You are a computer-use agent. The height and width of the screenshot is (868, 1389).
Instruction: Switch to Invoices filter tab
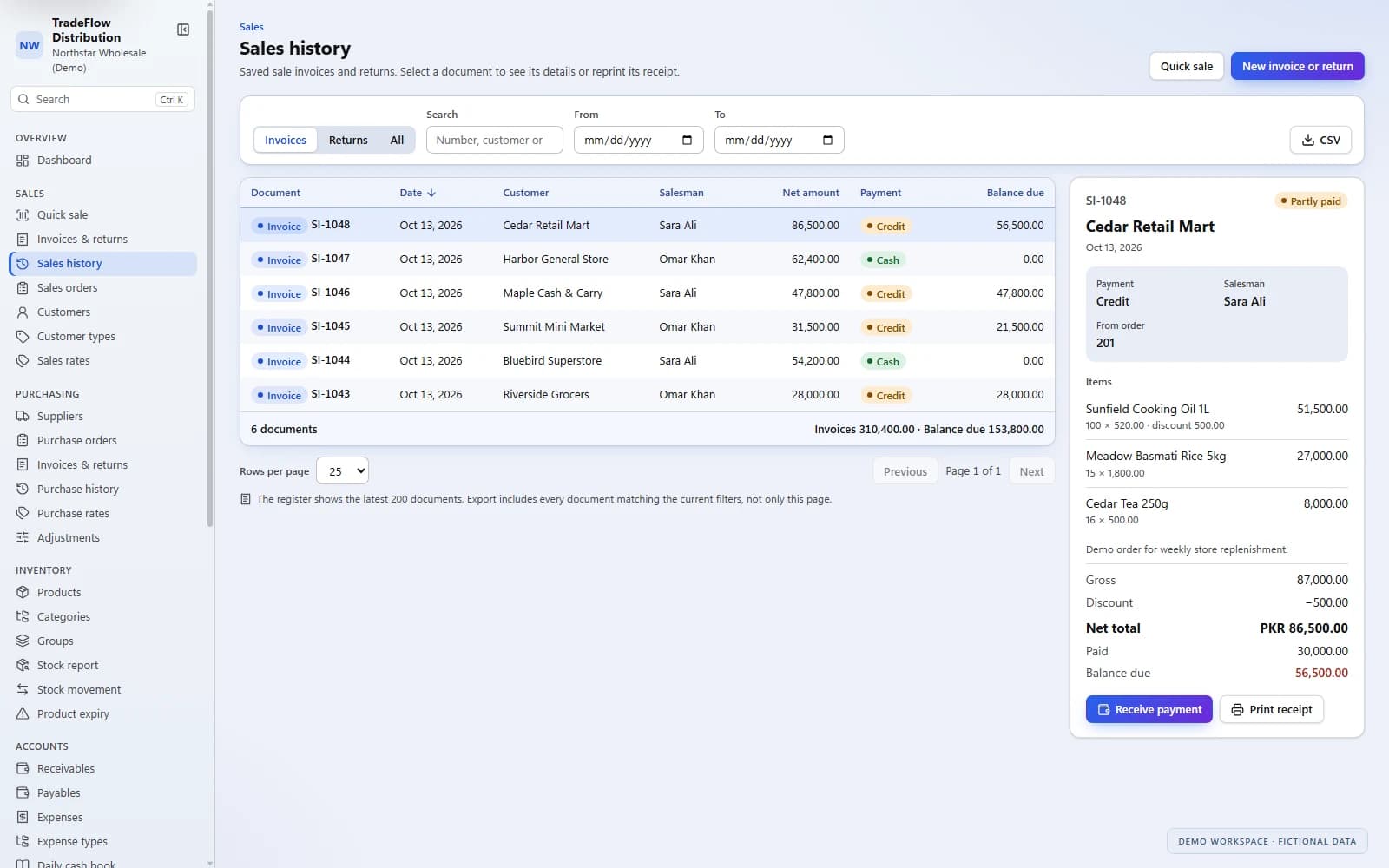286,140
